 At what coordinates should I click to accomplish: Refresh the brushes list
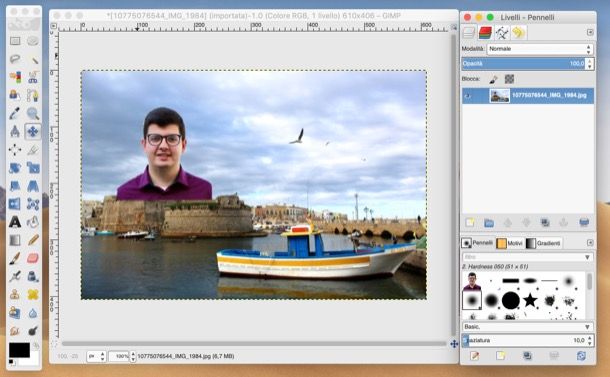(581, 356)
